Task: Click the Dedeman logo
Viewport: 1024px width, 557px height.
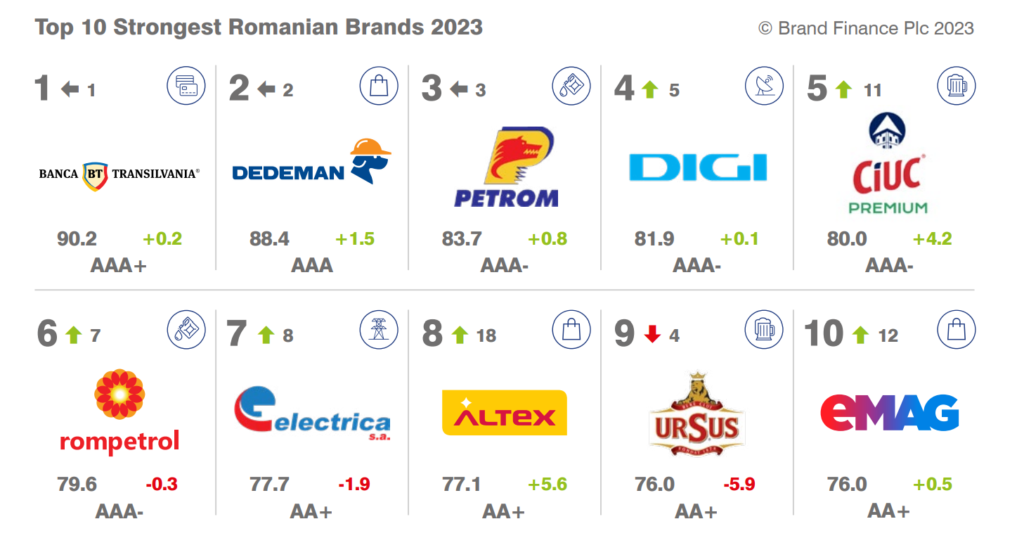Action: (312, 162)
